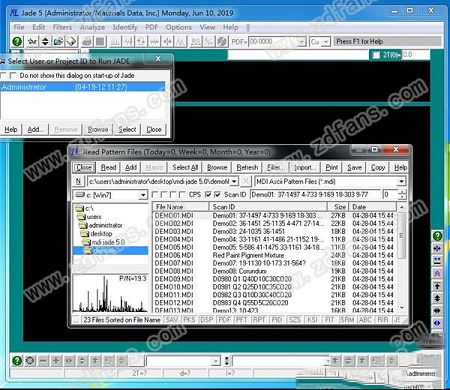Open the MDI Ascii Pattern Files type dropdown
This screenshot has width=450, height=390.
[401, 181]
